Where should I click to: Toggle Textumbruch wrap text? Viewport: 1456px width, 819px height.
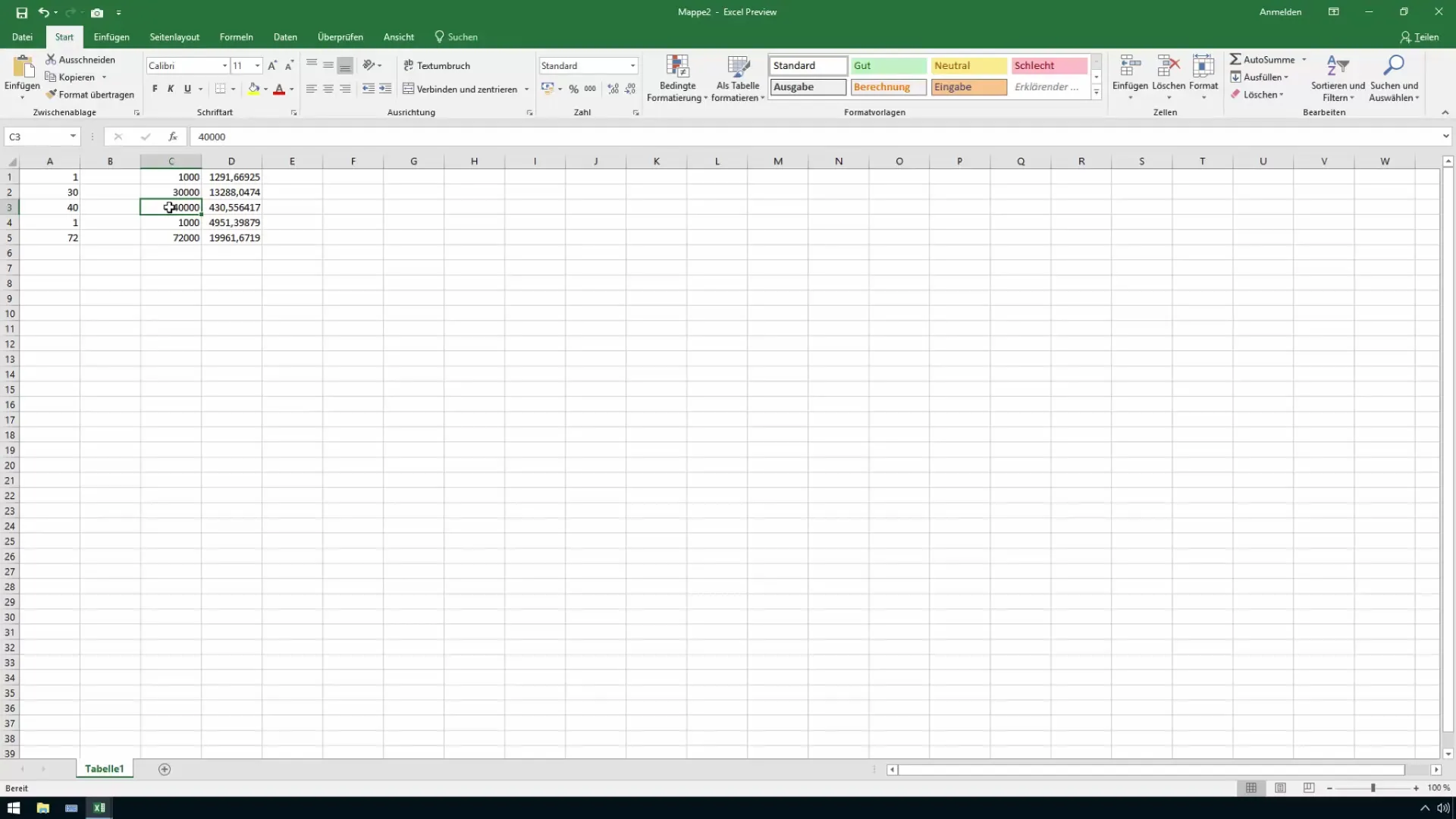(437, 65)
